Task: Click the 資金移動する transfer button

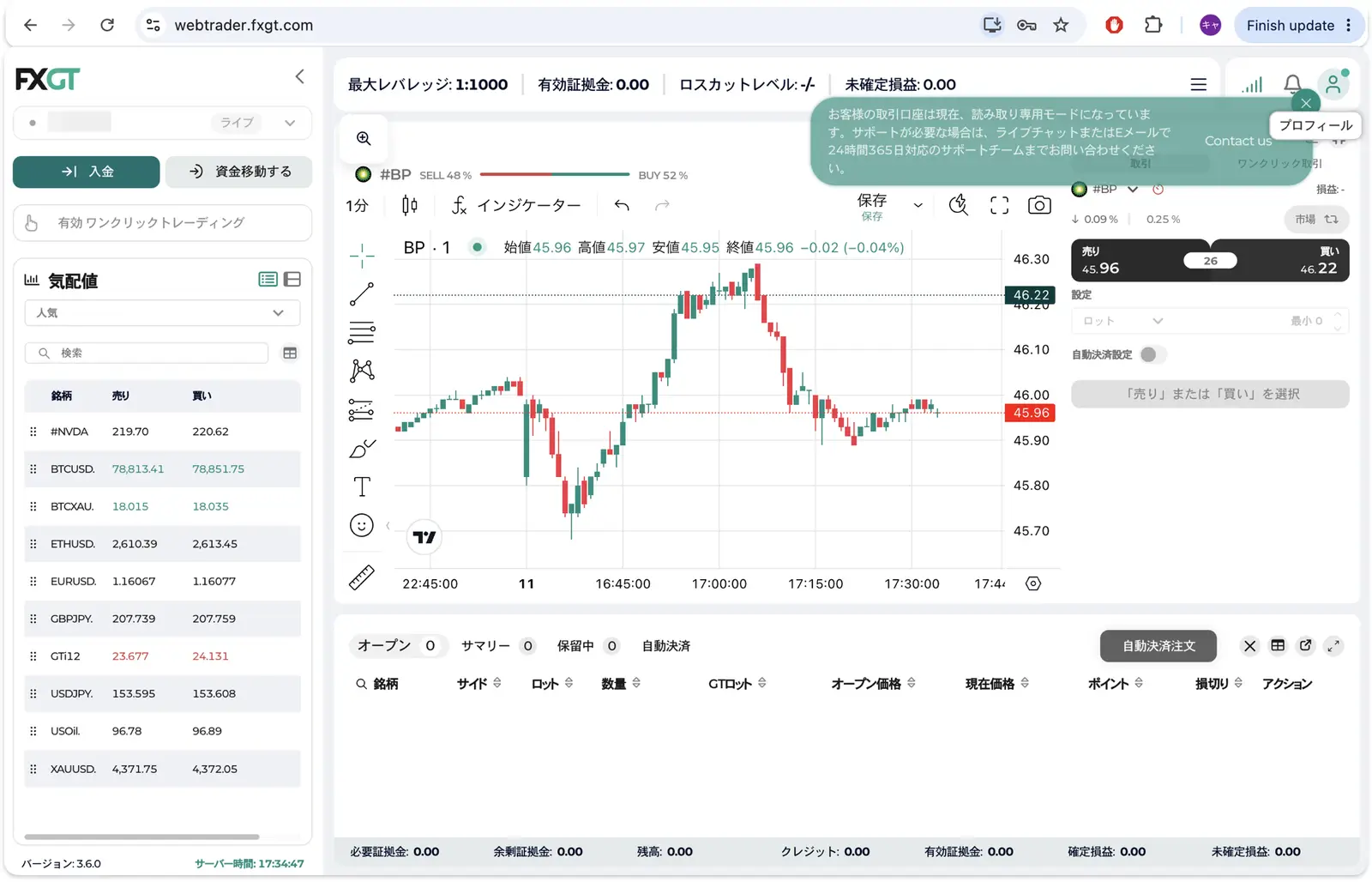Action: [x=238, y=172]
